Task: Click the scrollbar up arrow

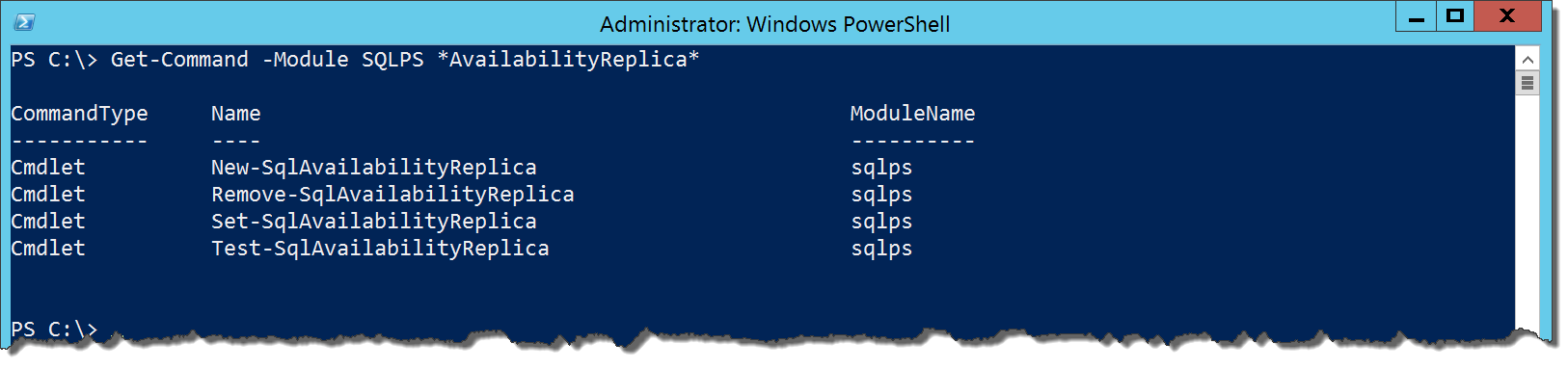Action: coord(1527,59)
